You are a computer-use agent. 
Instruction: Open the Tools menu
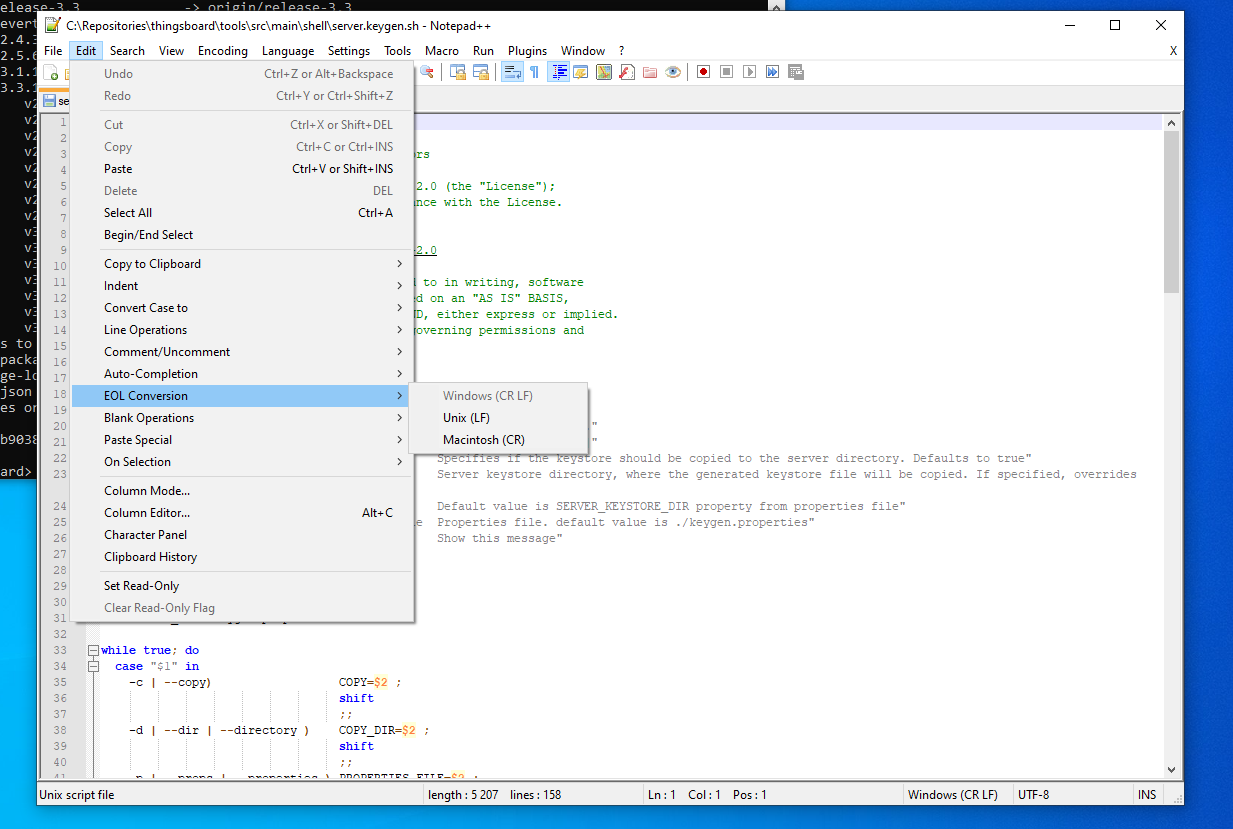397,51
